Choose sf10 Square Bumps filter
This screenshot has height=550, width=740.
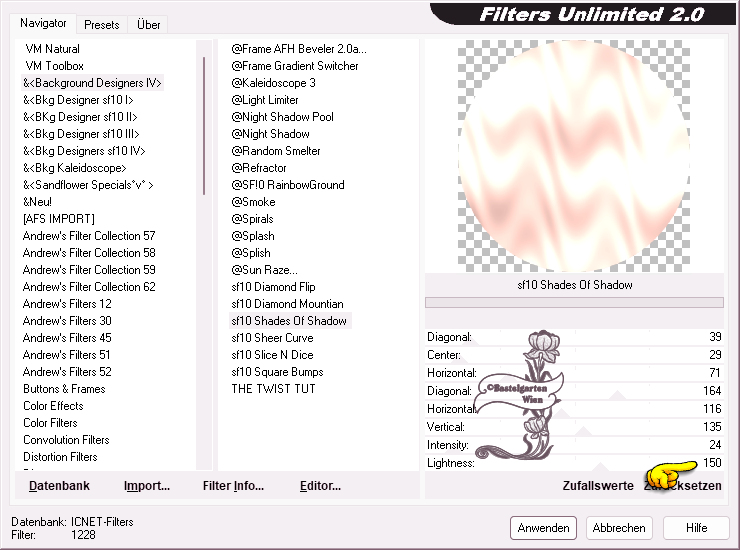click(278, 372)
